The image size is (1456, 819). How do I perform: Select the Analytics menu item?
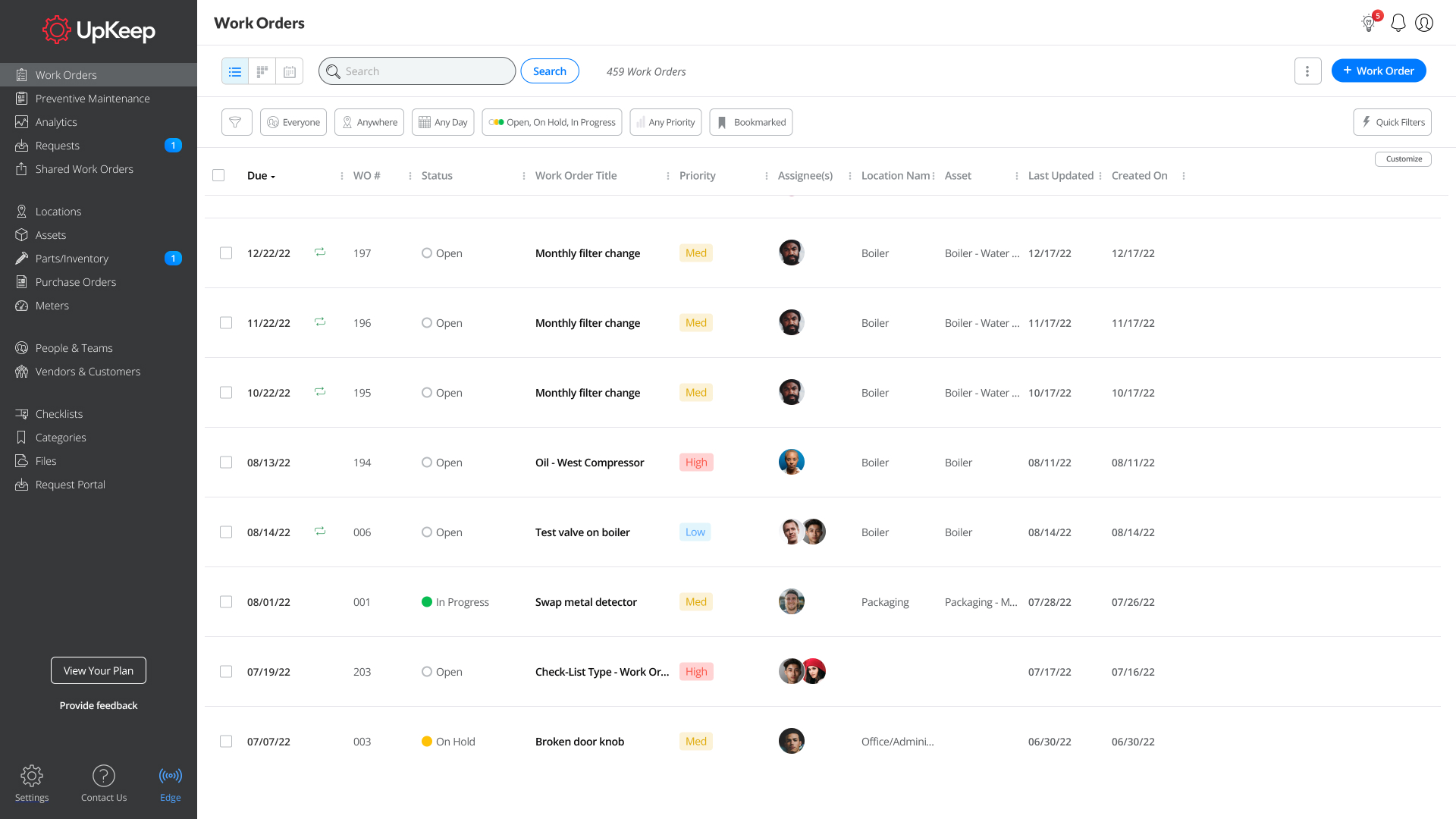tap(56, 122)
